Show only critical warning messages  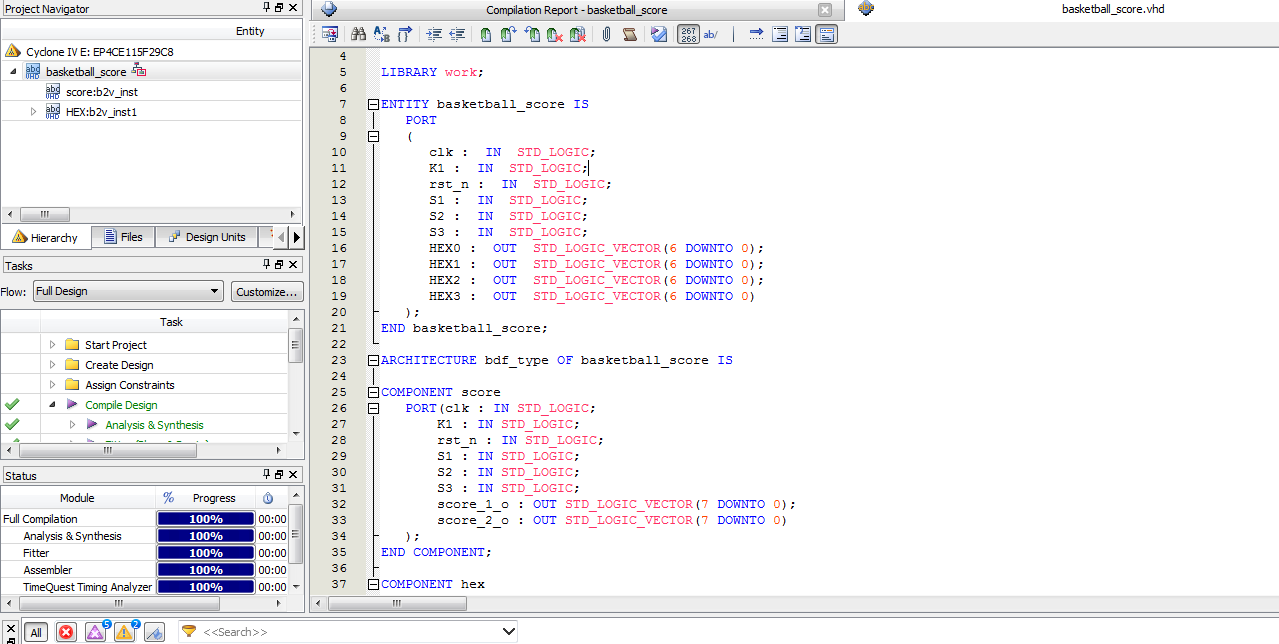click(x=96, y=632)
